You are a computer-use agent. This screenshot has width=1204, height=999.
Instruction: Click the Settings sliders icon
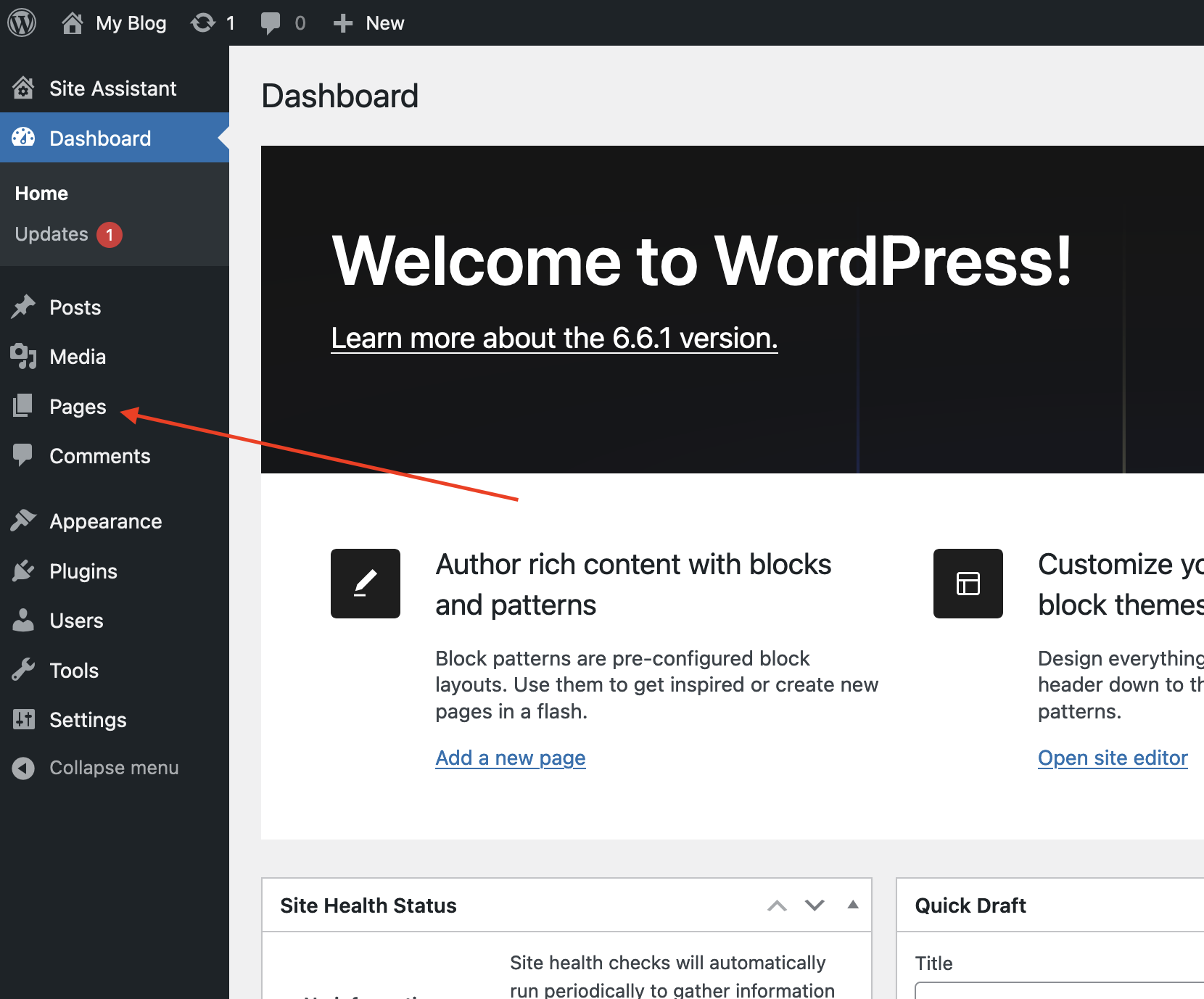pyautogui.click(x=23, y=719)
